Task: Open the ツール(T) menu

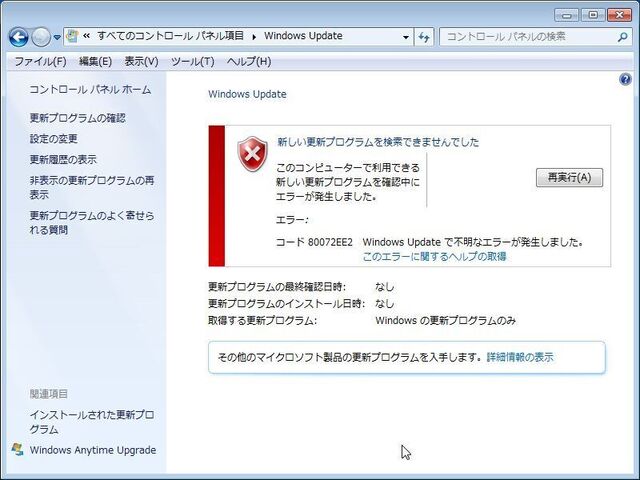Action: (x=193, y=62)
